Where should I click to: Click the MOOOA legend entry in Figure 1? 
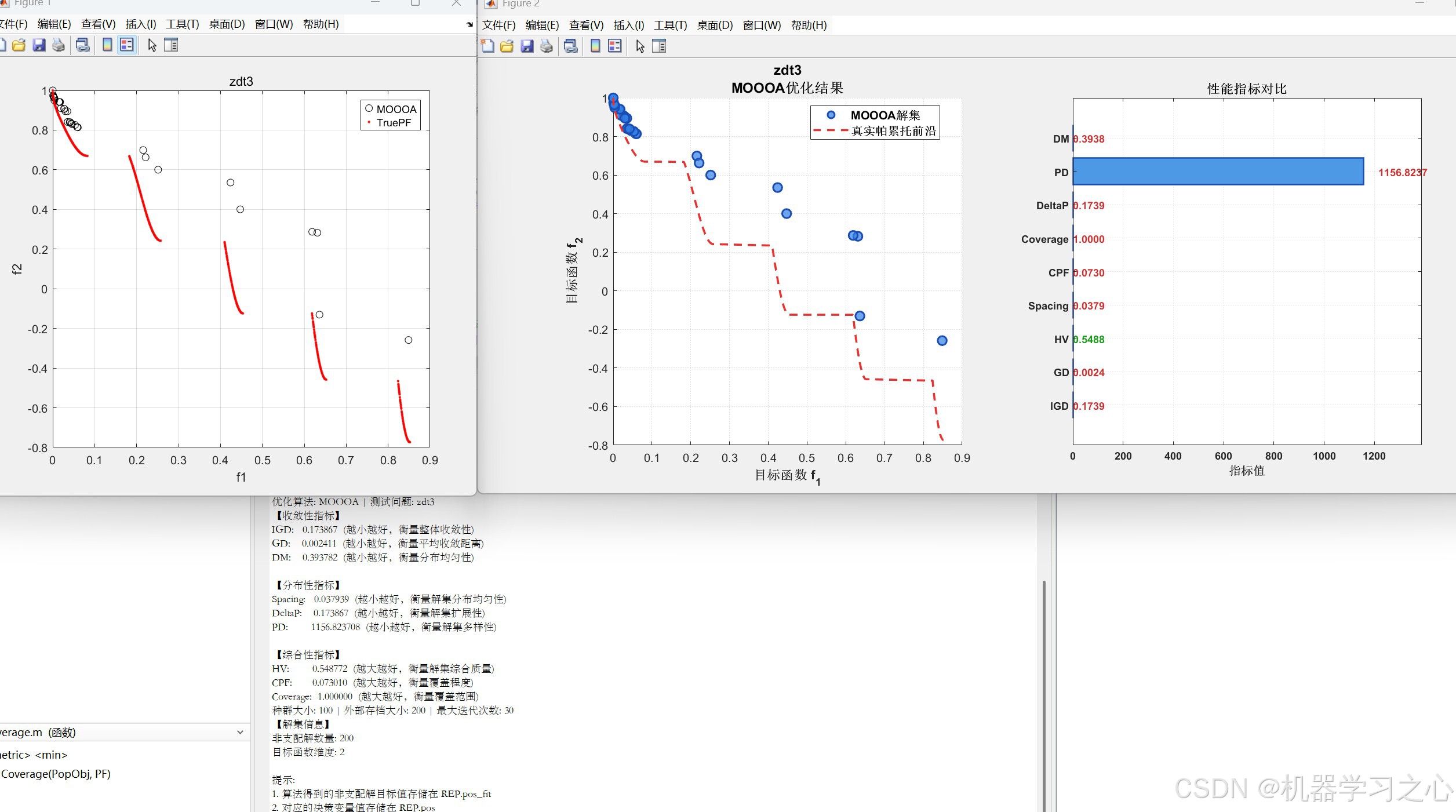tap(396, 109)
